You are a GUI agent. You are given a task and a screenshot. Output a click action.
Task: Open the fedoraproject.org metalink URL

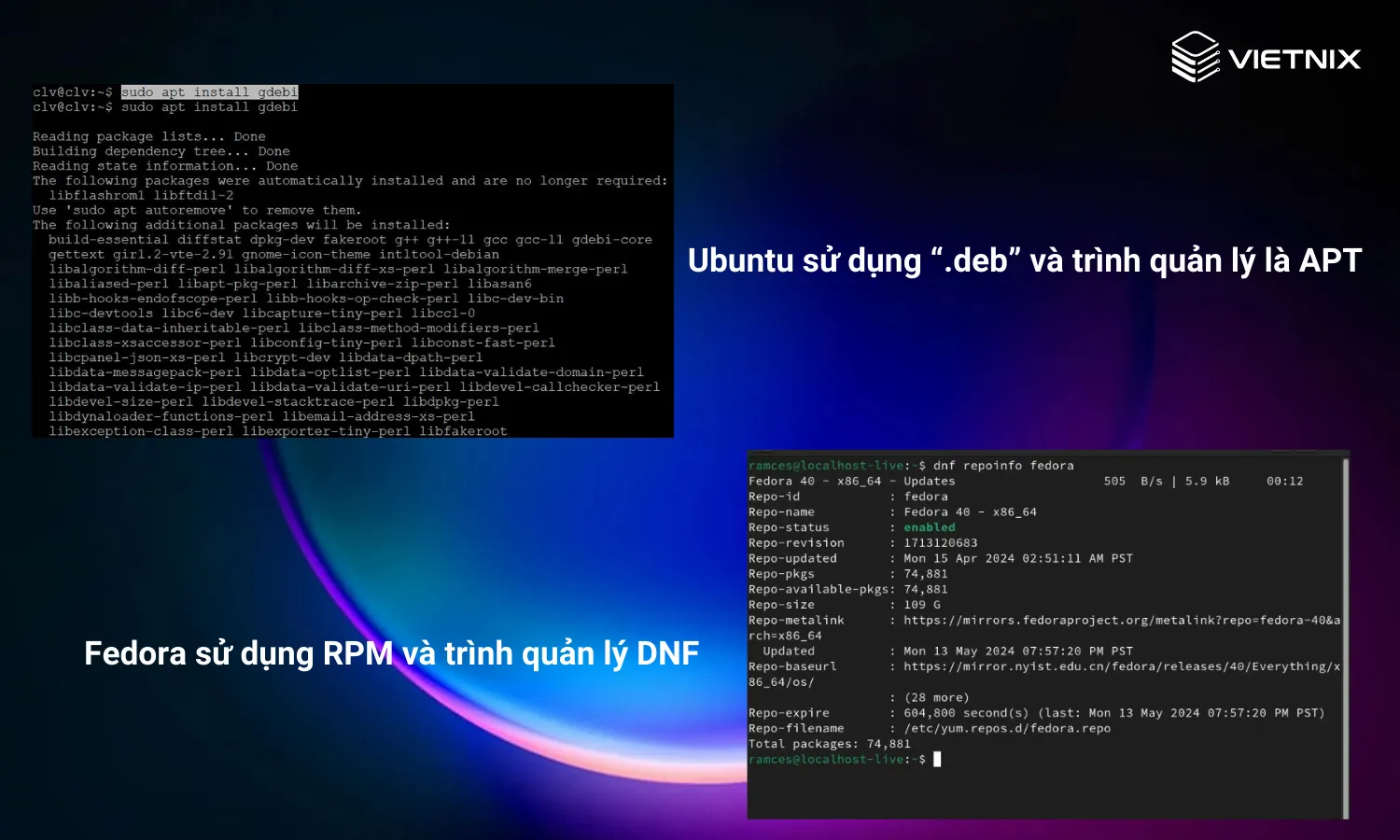pyautogui.click(x=1122, y=621)
